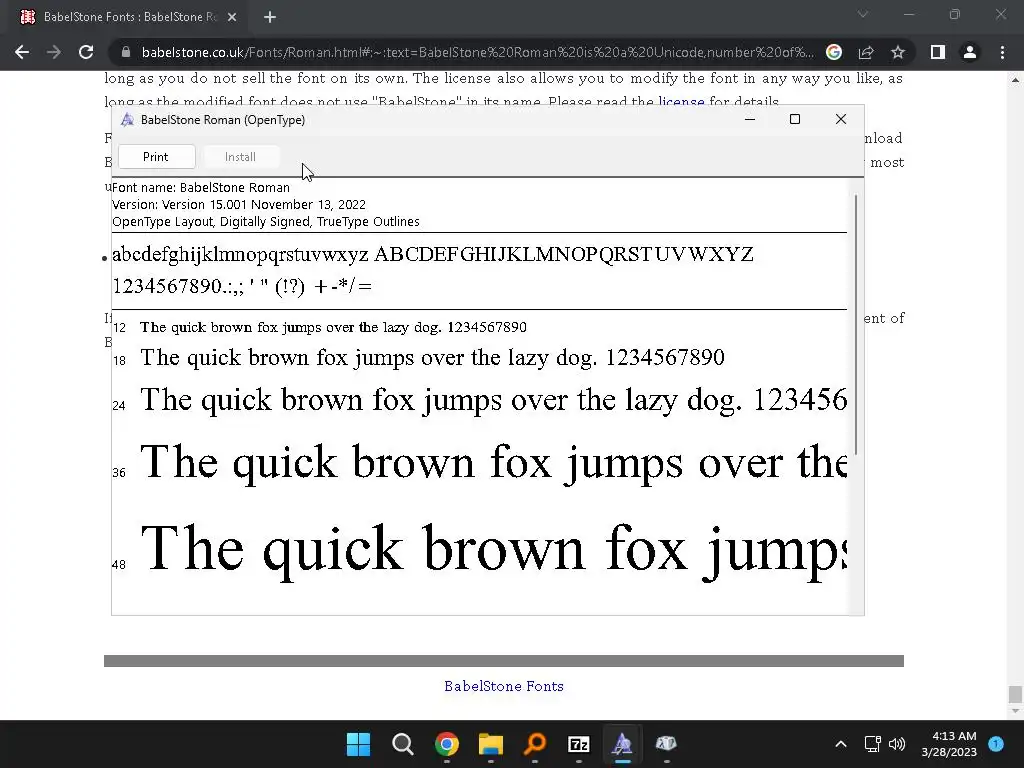
Task: Follow the license link in the webpage
Action: tap(681, 102)
